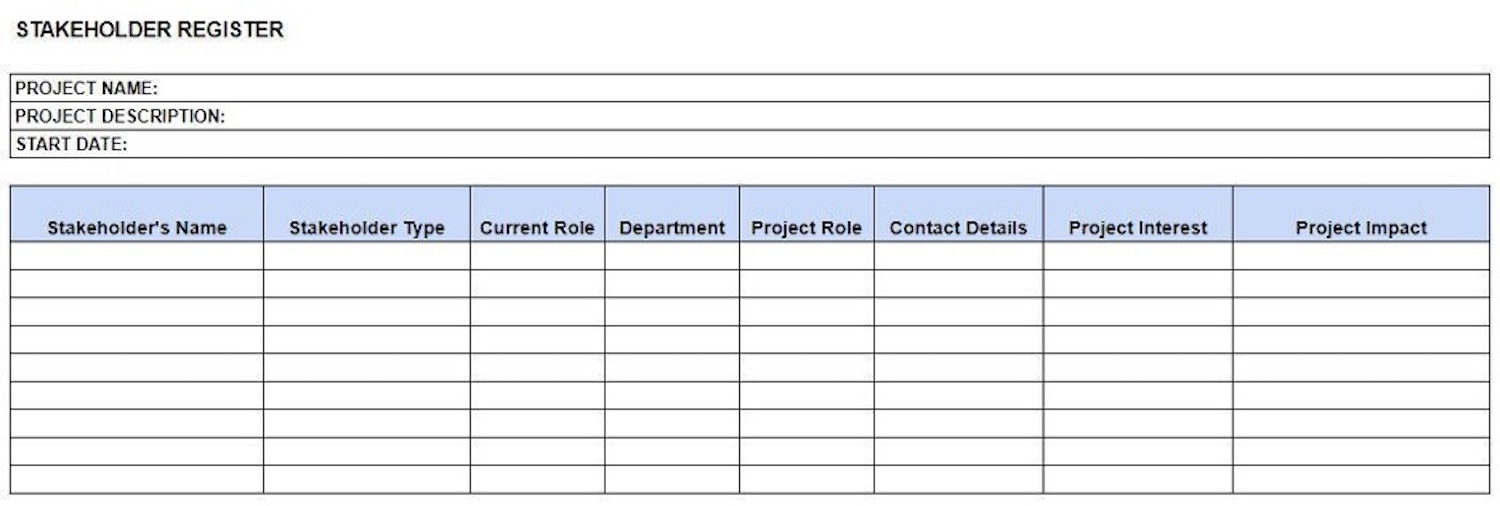Image resolution: width=1500 pixels, height=506 pixels.
Task: Select the Current Role column header
Action: [x=537, y=227]
